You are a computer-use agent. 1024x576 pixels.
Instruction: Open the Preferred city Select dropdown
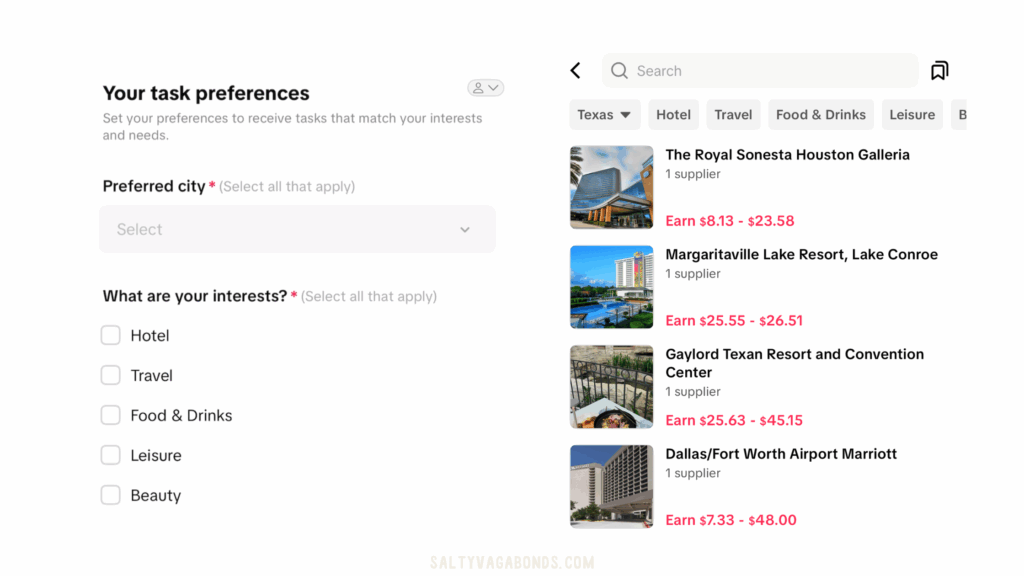click(x=297, y=229)
